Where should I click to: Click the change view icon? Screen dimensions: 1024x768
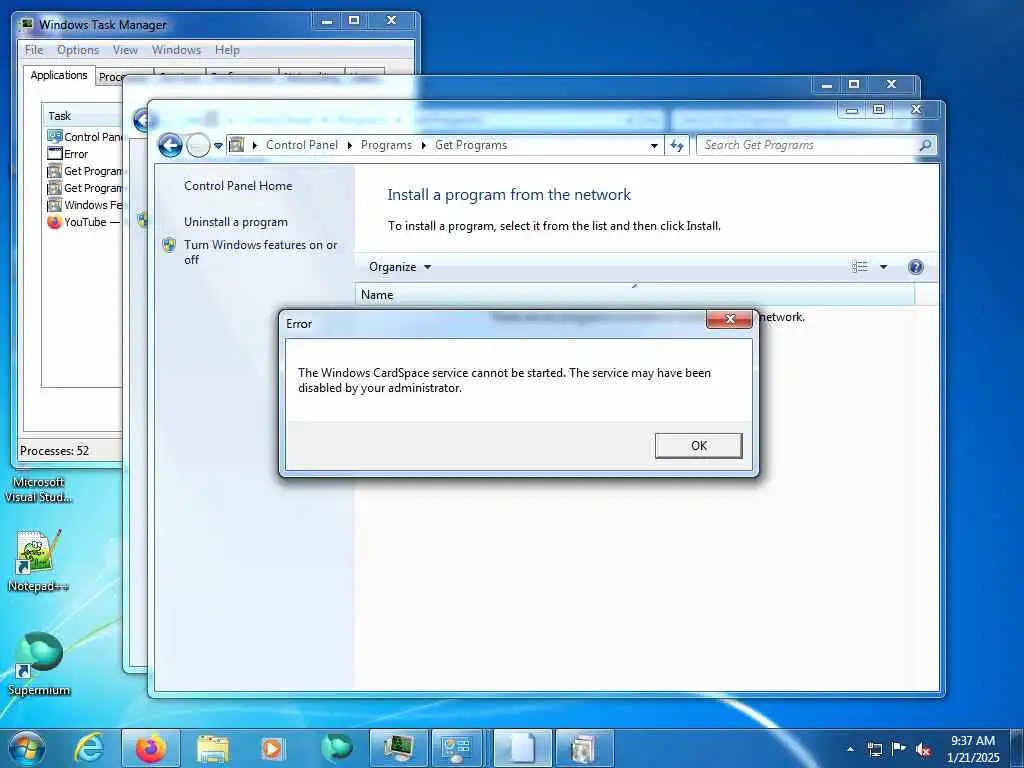[x=859, y=266]
